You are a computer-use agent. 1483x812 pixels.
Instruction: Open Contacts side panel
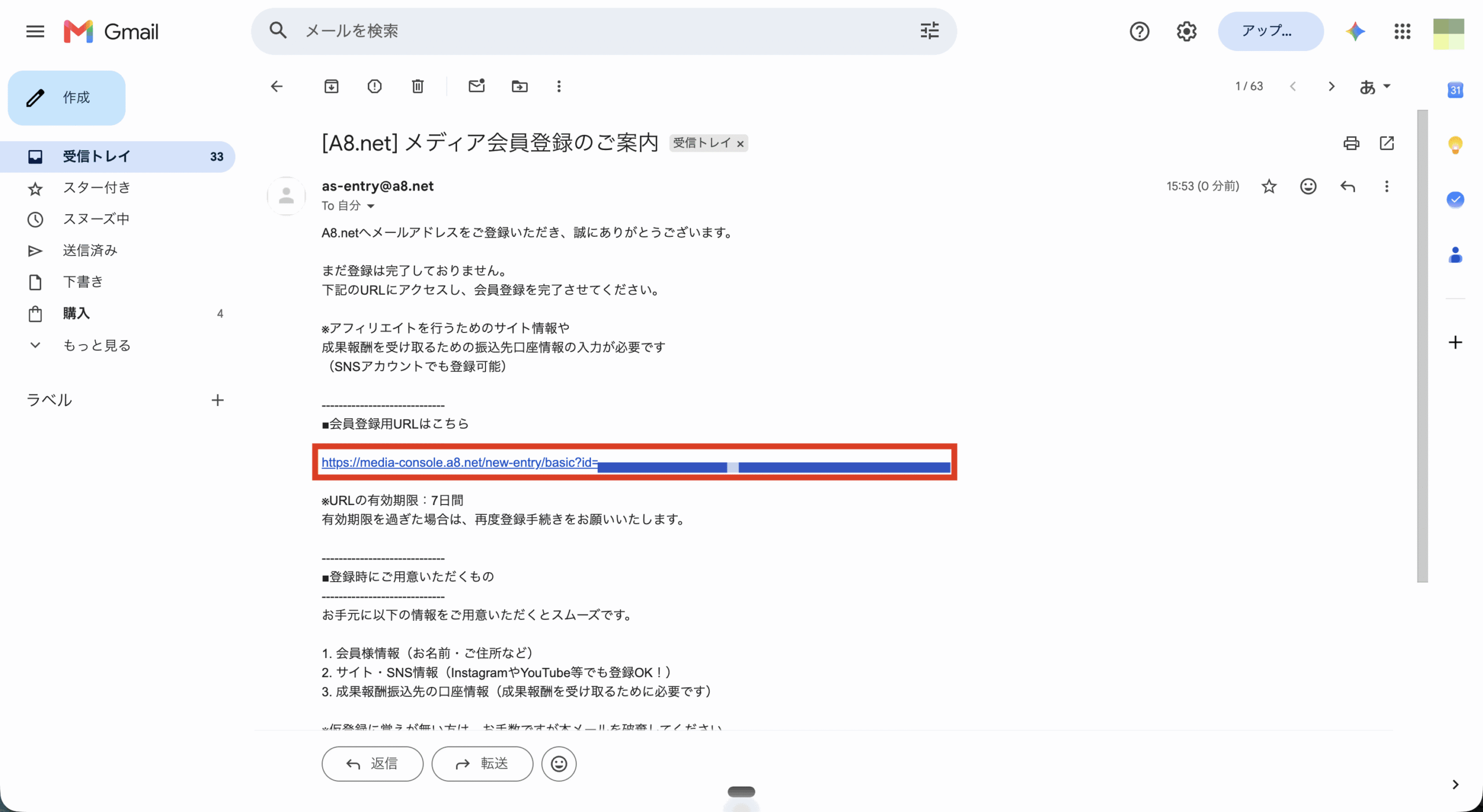click(x=1455, y=255)
